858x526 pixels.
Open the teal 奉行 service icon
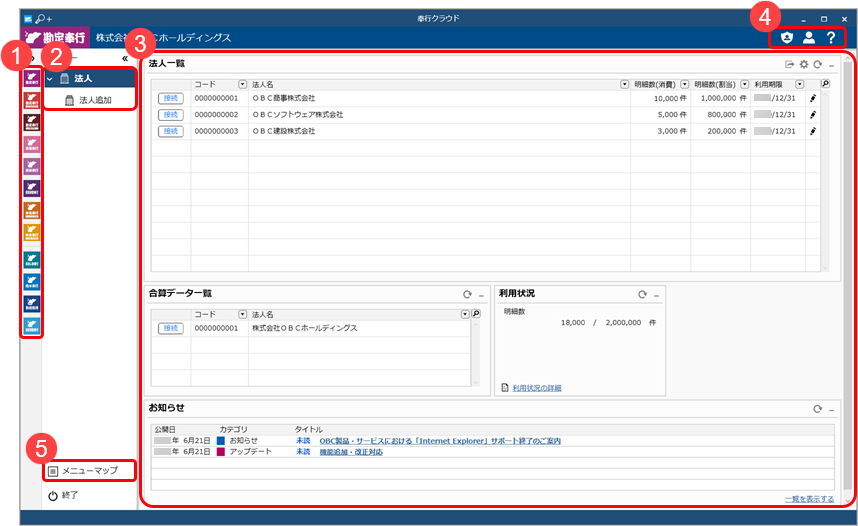click(32, 259)
